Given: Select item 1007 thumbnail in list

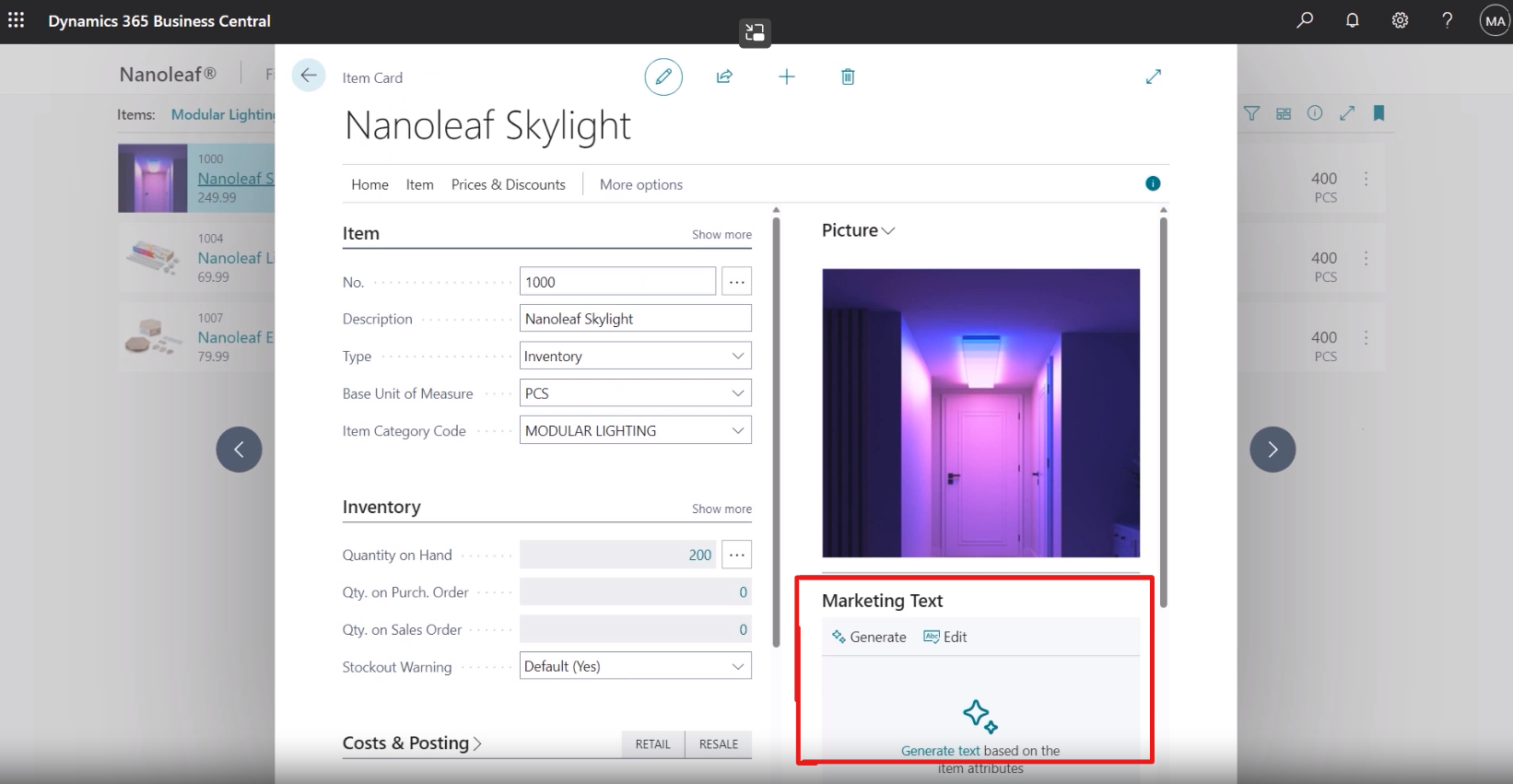Looking at the screenshot, I should [x=152, y=337].
